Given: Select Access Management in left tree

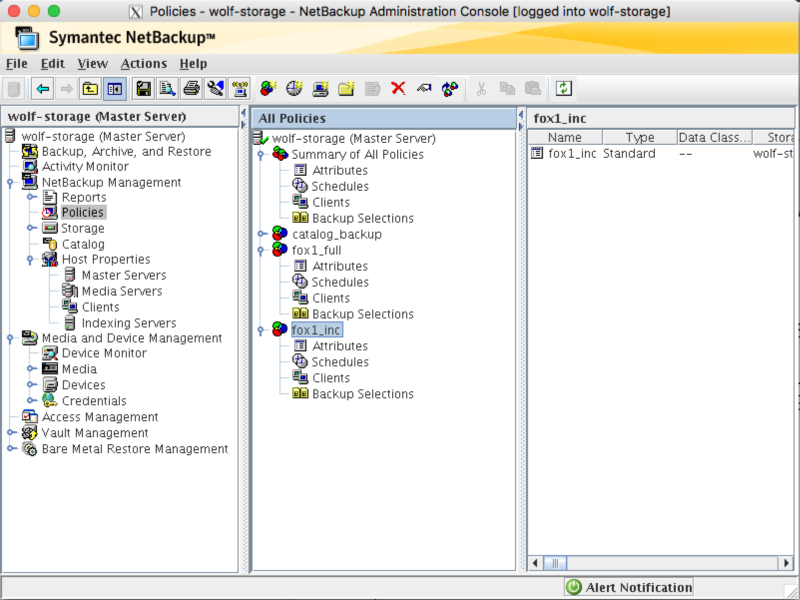Looking at the screenshot, I should pyautogui.click(x=100, y=417).
